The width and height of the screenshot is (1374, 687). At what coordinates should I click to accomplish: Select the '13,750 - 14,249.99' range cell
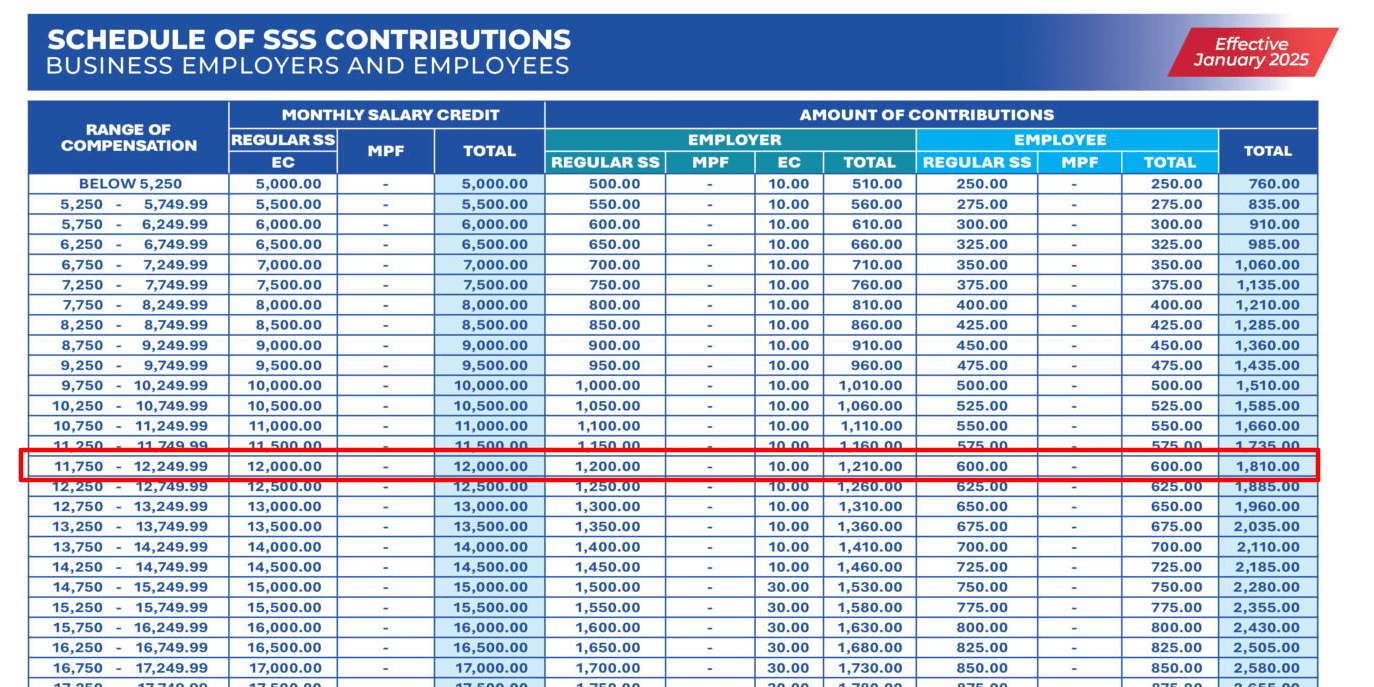tap(129, 547)
